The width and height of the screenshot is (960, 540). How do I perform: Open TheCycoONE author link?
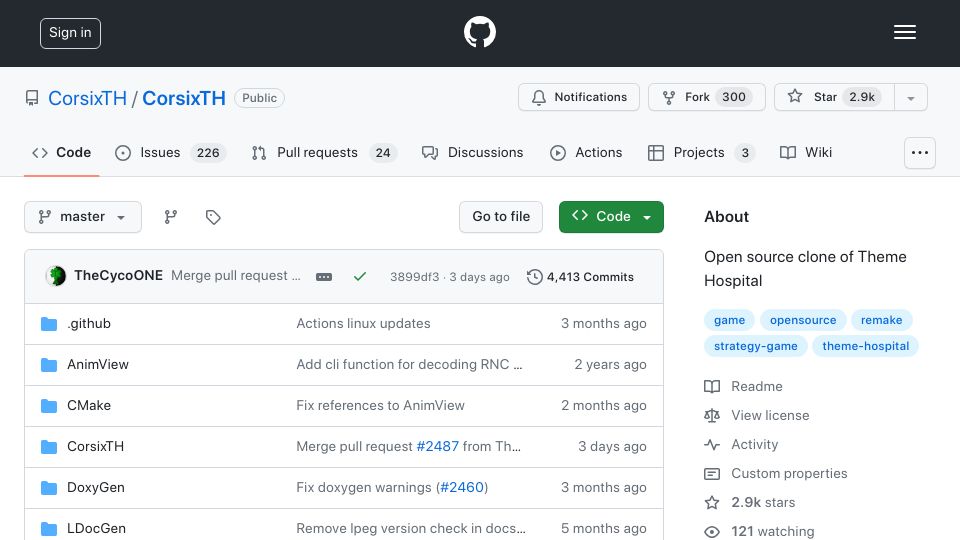[118, 276]
